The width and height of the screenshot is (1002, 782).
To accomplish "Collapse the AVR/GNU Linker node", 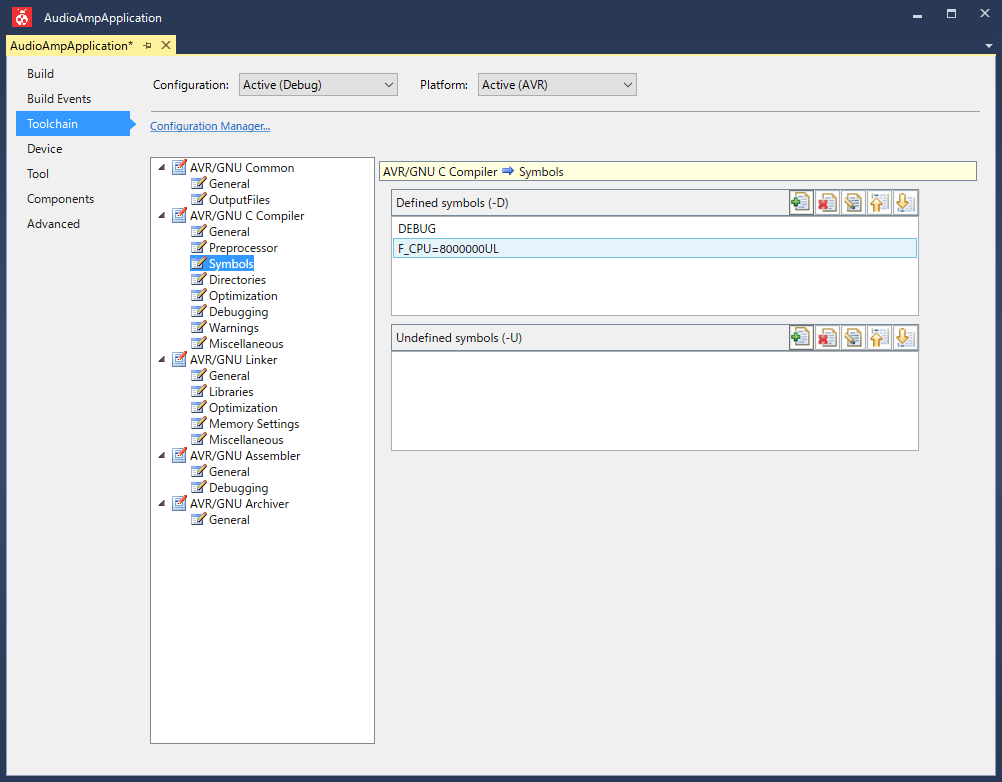I will [x=162, y=360].
